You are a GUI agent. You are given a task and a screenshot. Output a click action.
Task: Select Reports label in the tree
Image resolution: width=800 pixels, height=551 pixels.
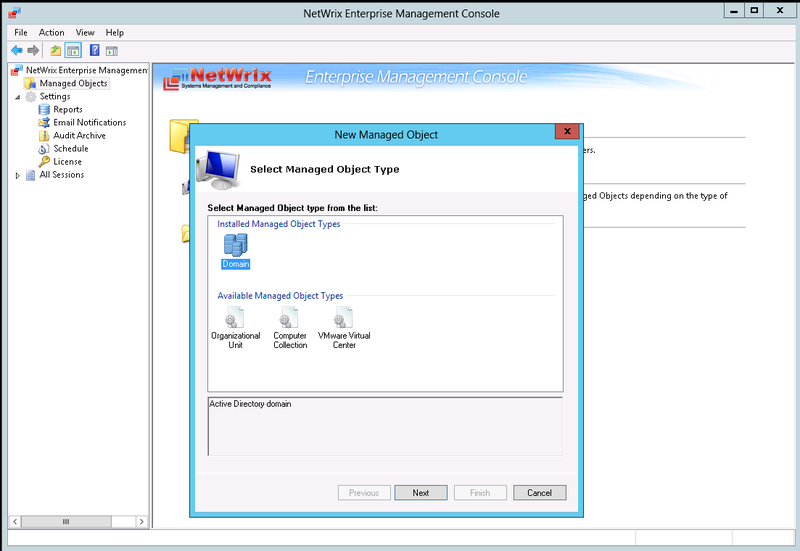point(68,109)
